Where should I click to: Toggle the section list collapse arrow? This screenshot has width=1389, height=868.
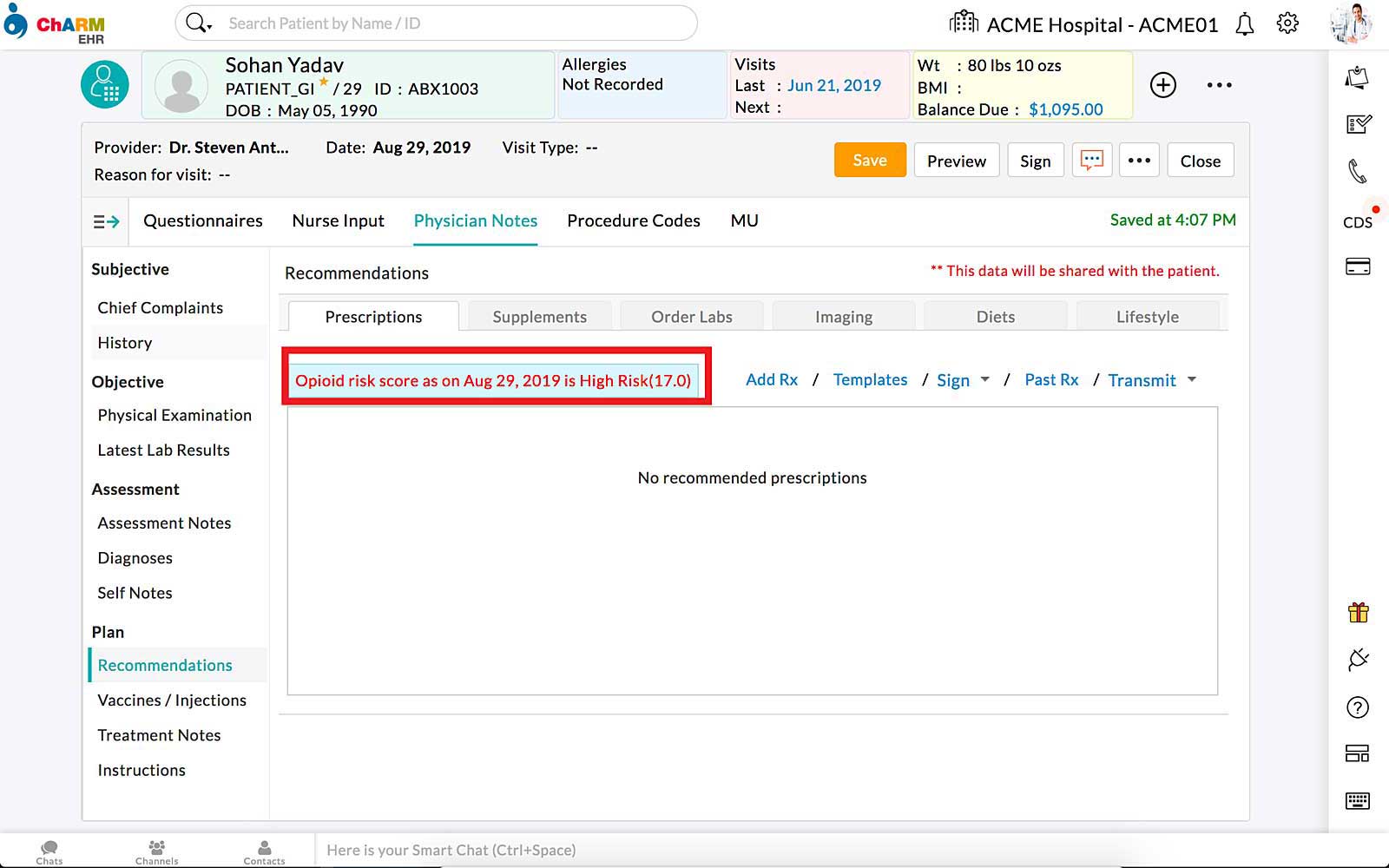(x=106, y=221)
